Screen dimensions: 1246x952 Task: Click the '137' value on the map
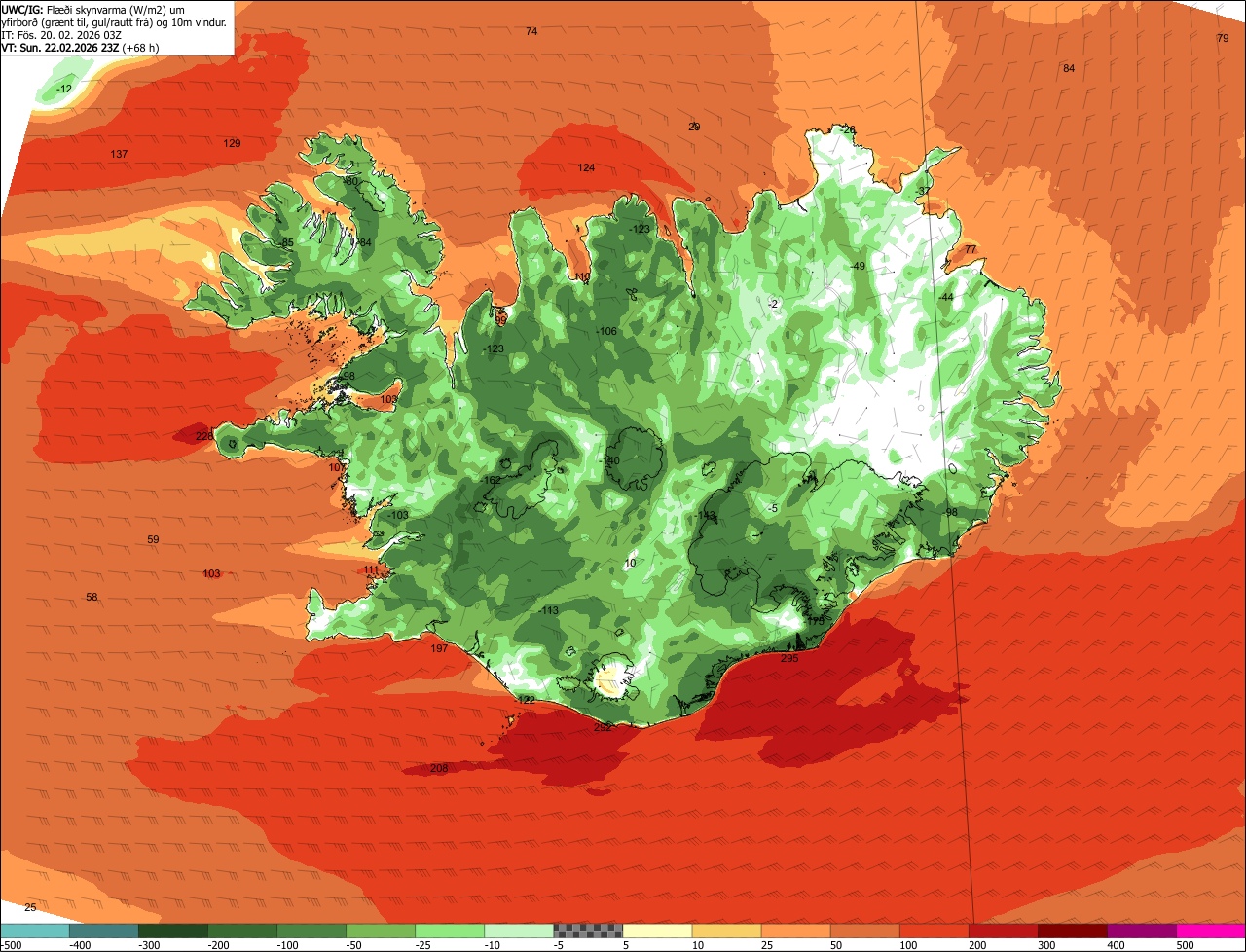119,155
